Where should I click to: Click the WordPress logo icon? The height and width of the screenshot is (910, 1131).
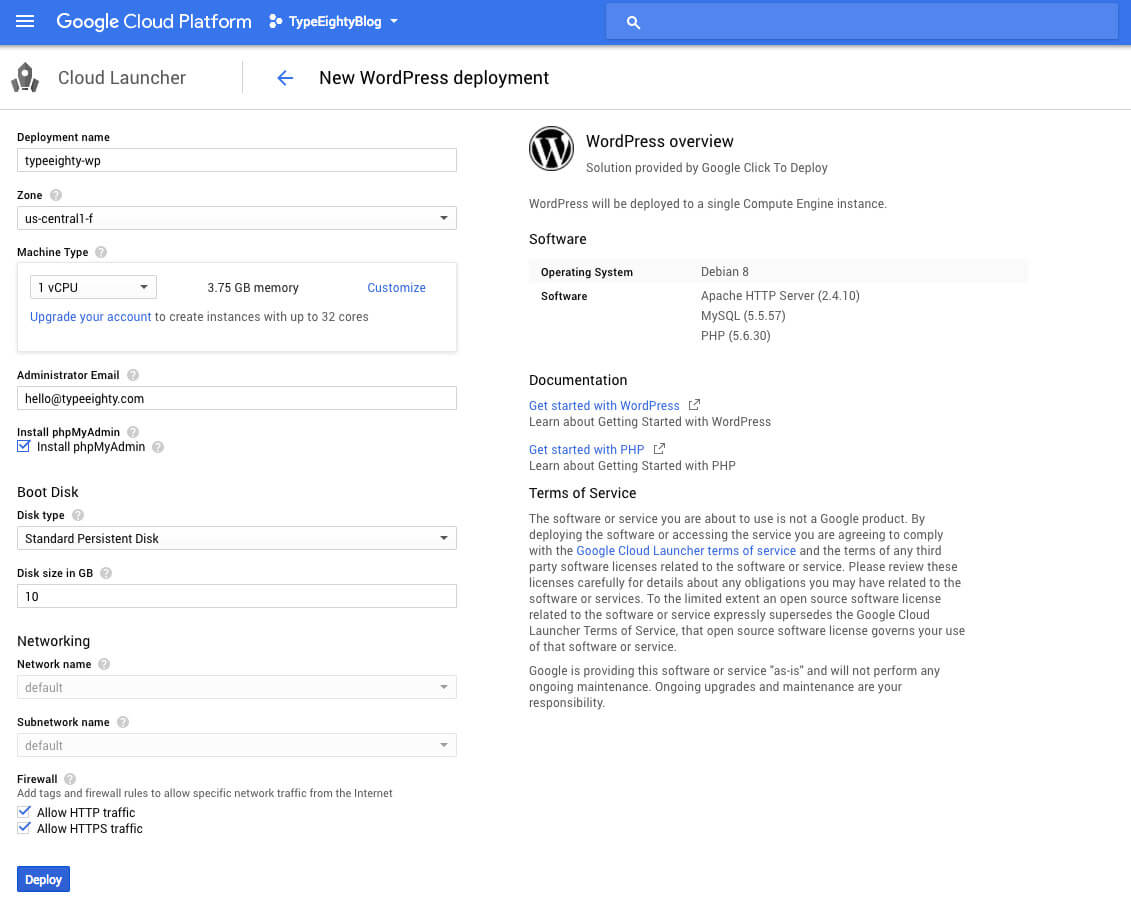551,149
